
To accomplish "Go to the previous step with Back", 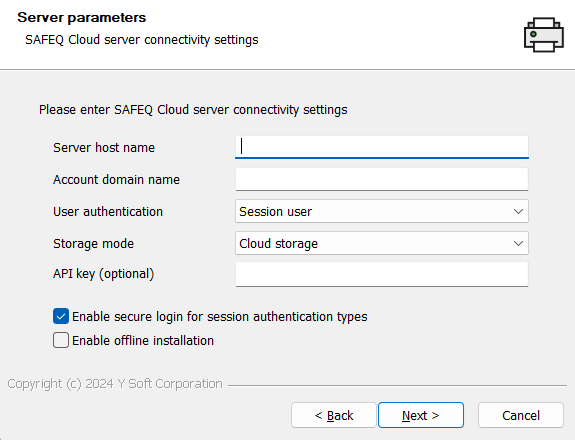I will pos(334,415).
